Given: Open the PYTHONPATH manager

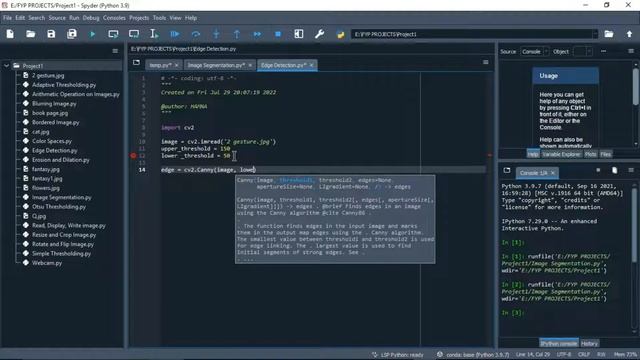Looking at the screenshot, I should 340,34.
